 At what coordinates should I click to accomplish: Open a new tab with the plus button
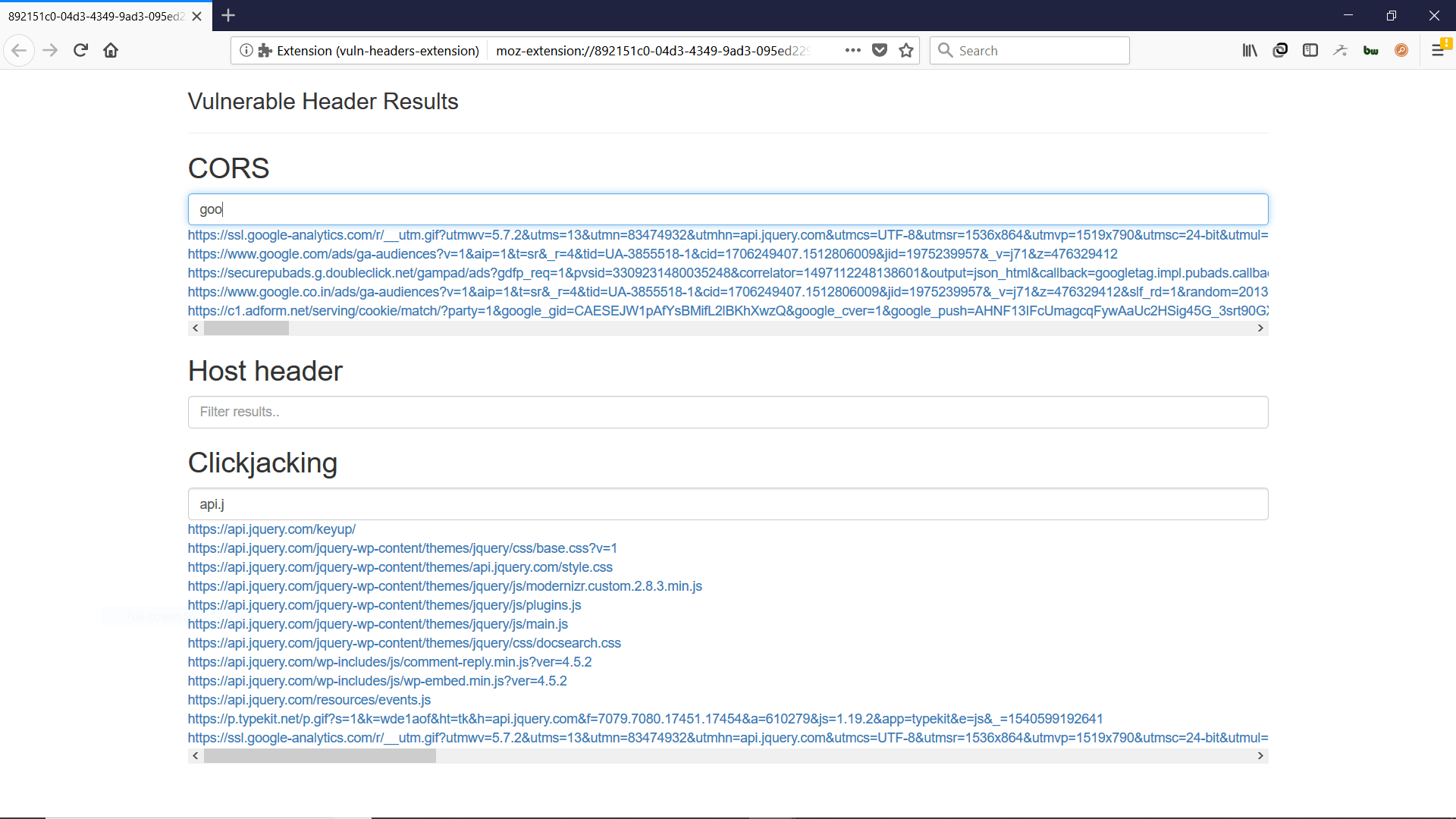(x=228, y=15)
